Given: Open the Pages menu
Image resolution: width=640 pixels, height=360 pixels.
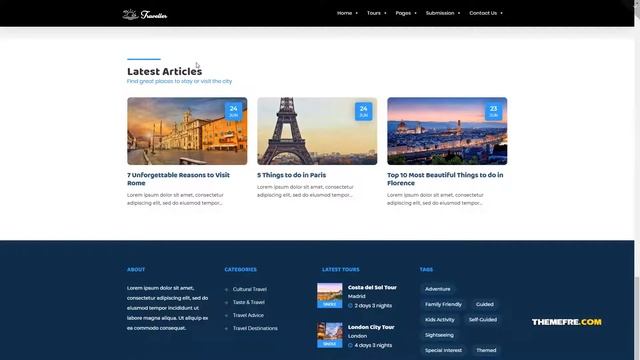Looking at the screenshot, I should [403, 13].
